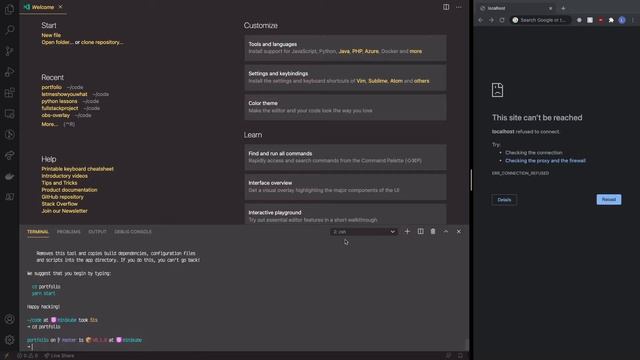640x360 pixels.
Task: Click the Vim keybindings link
Action: pyautogui.click(x=361, y=81)
